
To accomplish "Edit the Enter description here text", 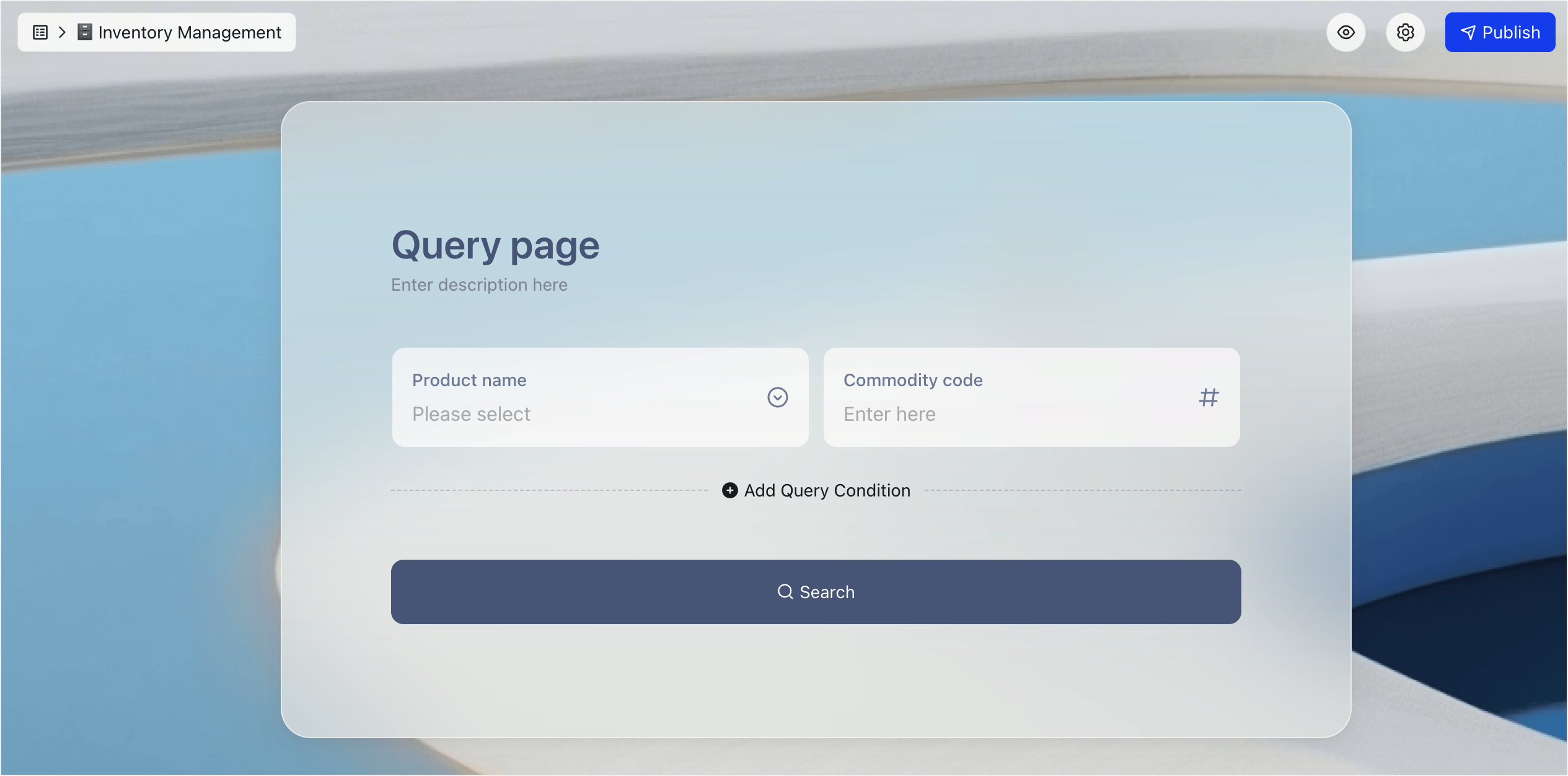I will coord(479,284).
